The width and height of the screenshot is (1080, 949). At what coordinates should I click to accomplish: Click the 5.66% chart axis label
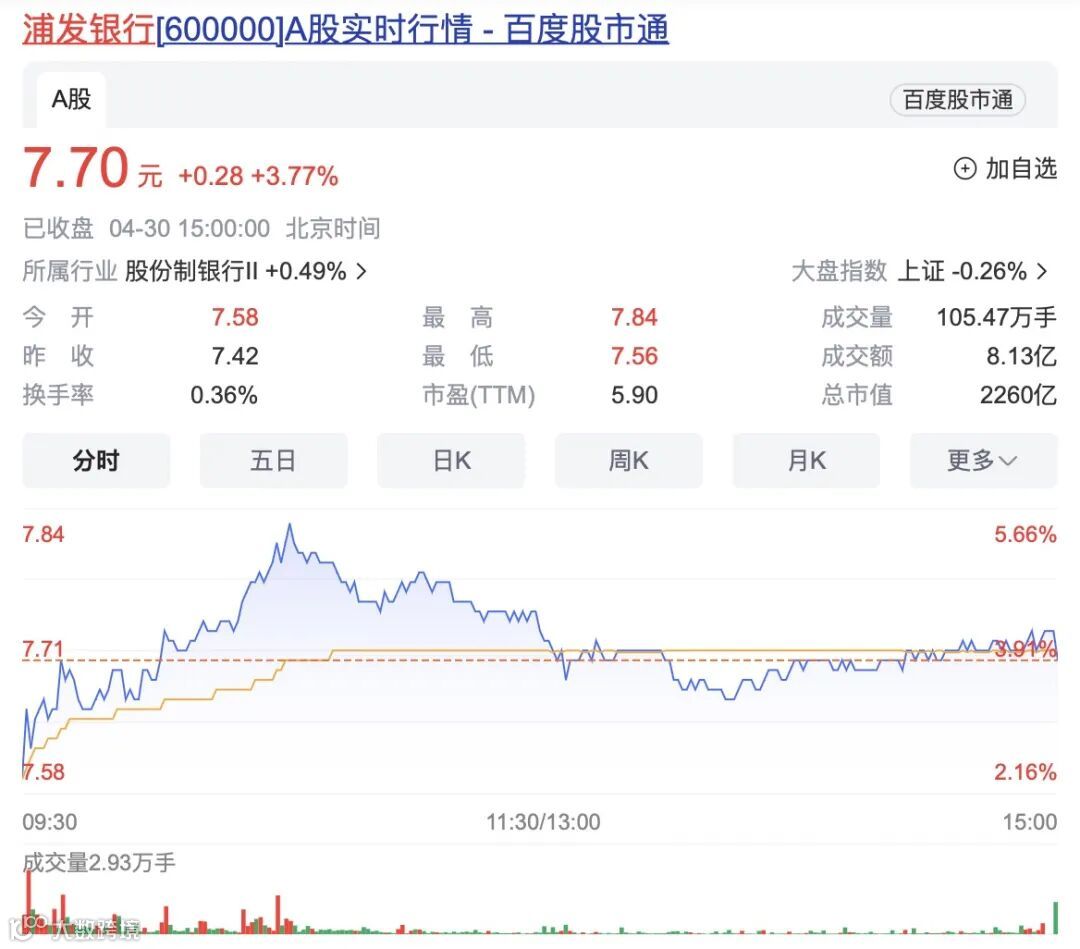pos(1025,534)
